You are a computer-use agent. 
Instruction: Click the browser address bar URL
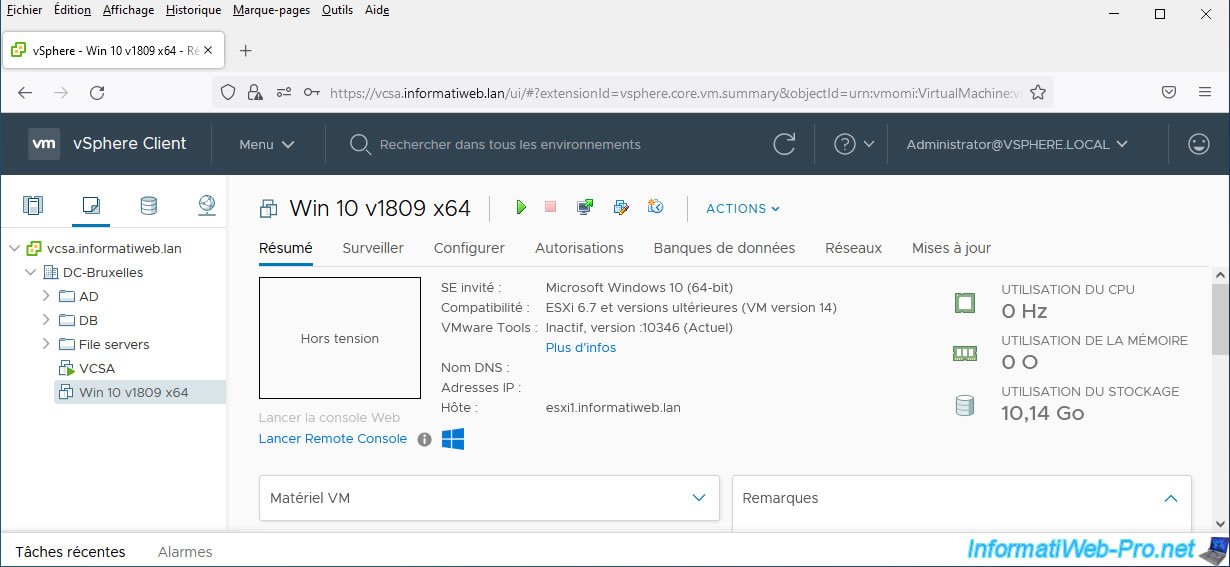click(674, 92)
